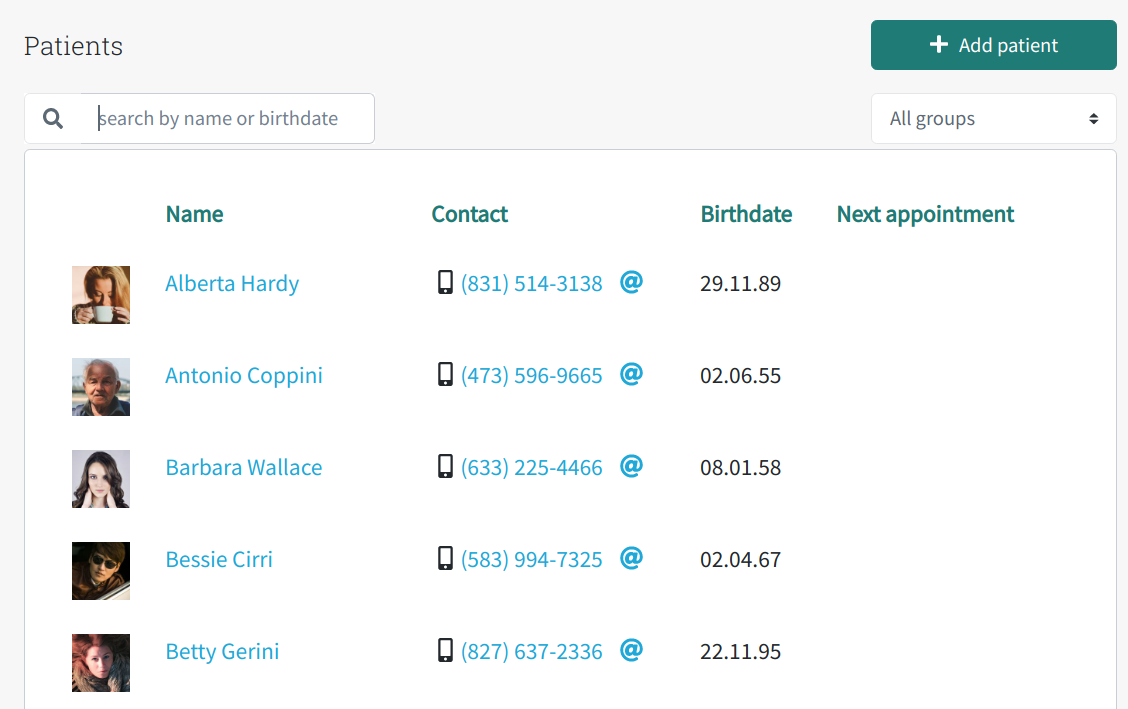Click birthdate 08.01.58
Screen dimensions: 1128x709
pyautogui.click(x=740, y=467)
